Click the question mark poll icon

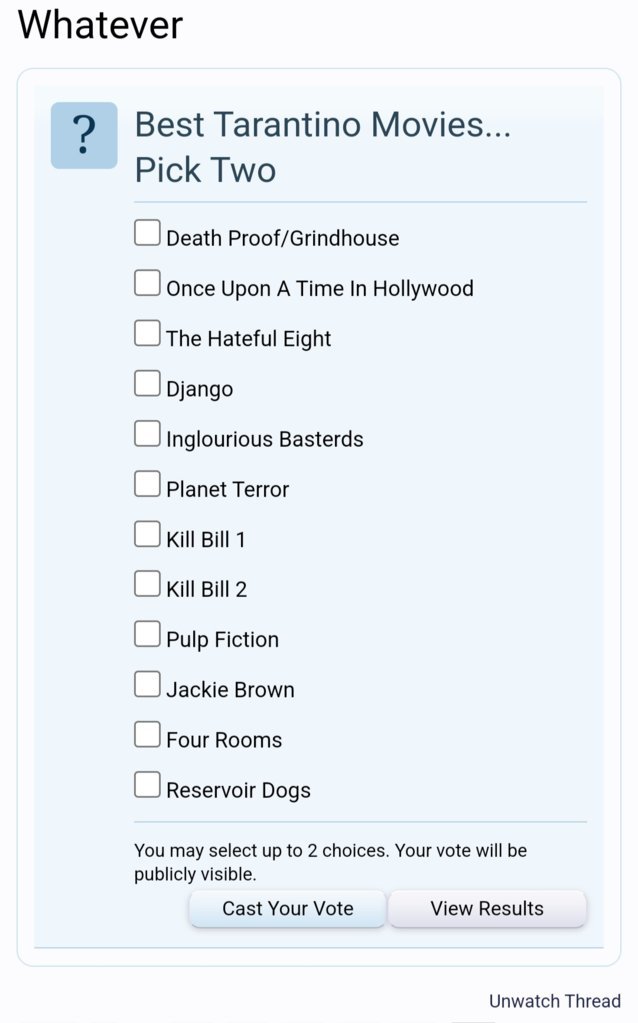tap(84, 136)
